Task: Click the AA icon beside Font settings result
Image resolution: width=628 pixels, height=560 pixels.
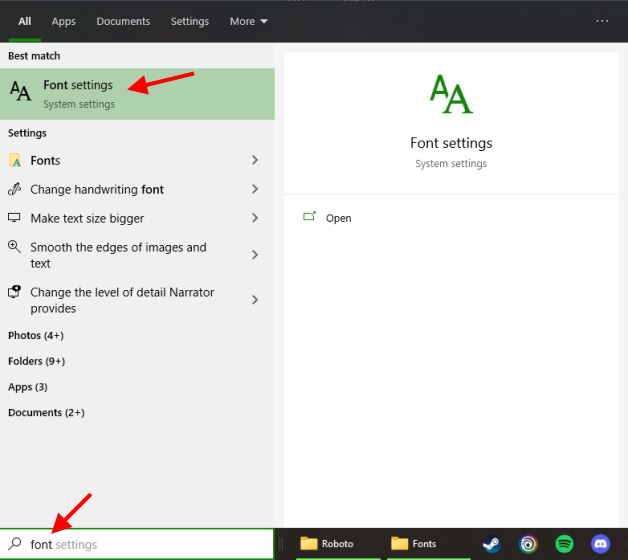Action: [x=20, y=91]
